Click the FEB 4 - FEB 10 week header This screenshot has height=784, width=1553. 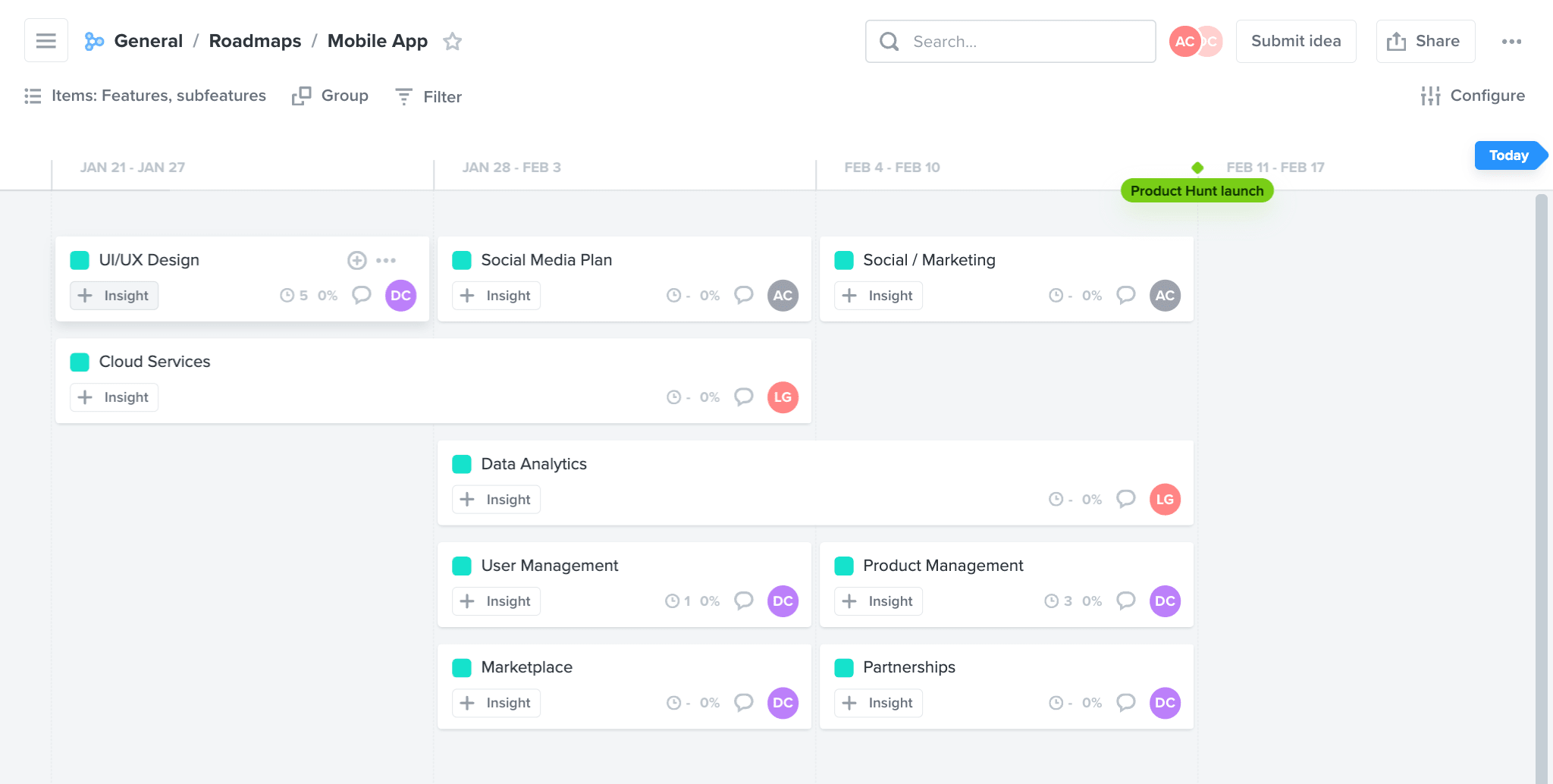click(x=893, y=168)
